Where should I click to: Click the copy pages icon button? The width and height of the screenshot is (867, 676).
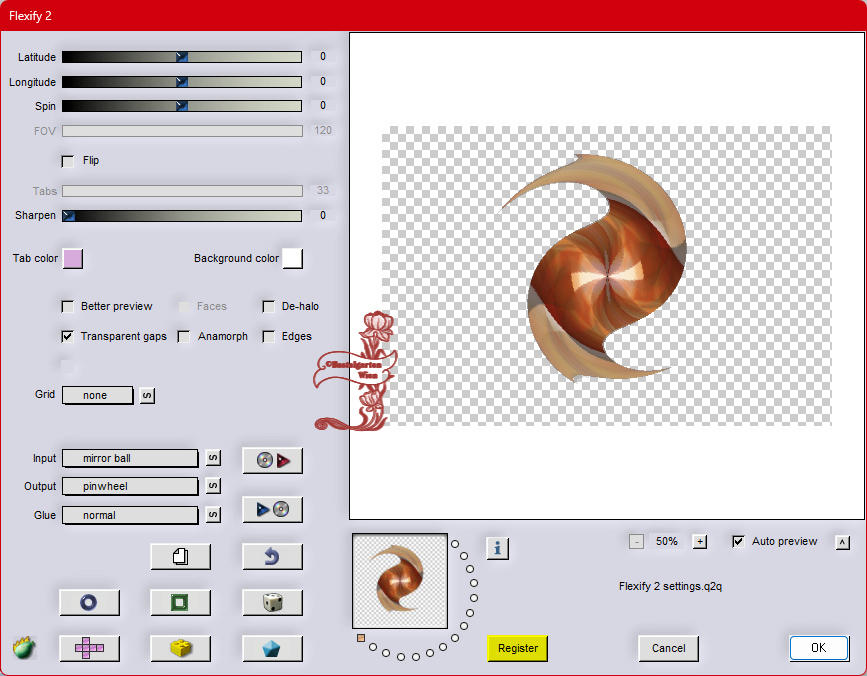180,557
